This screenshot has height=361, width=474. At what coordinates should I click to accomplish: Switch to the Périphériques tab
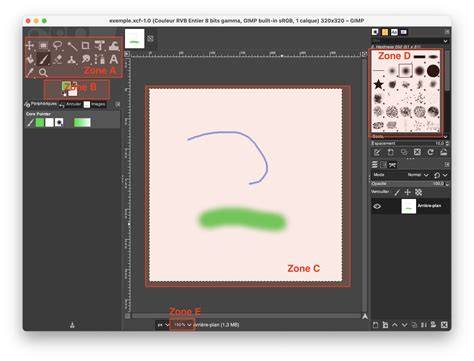pyautogui.click(x=41, y=104)
